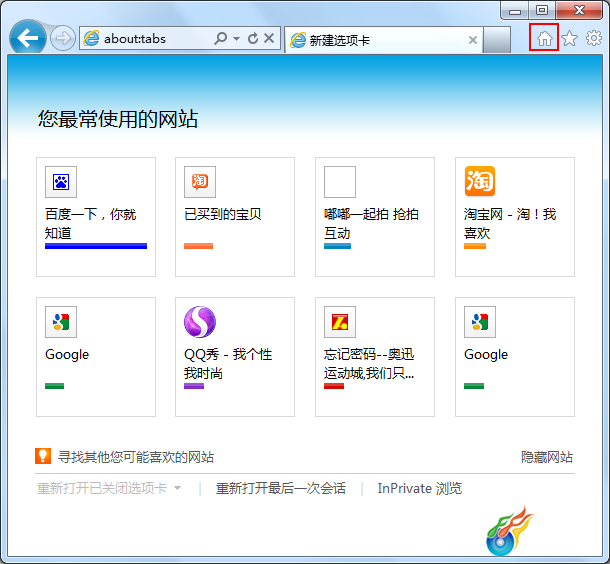Open QQ秀 - 我个性我时尚 link
Screen dimensions: 610x564
[228, 364]
